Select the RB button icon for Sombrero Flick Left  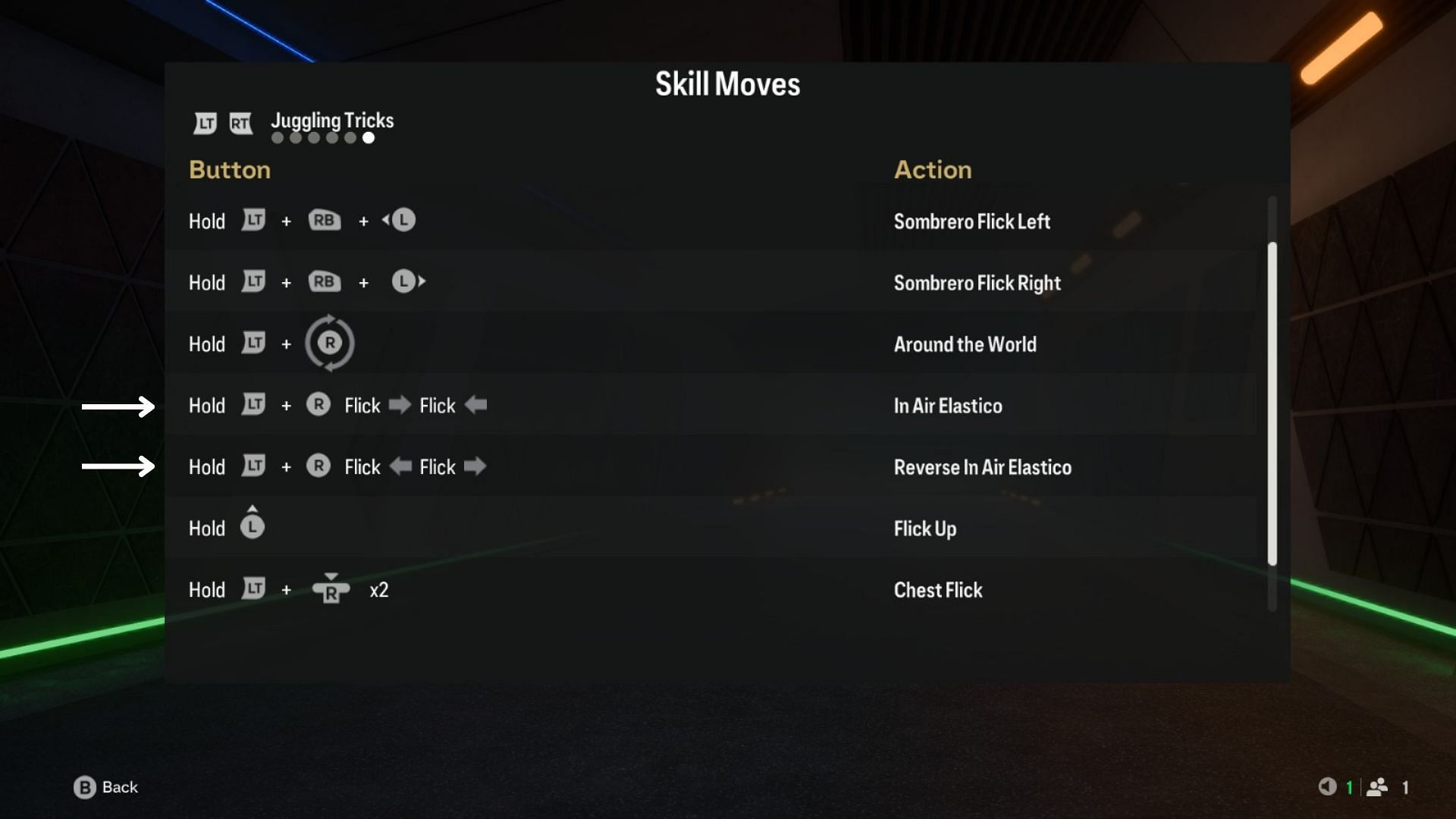point(322,220)
